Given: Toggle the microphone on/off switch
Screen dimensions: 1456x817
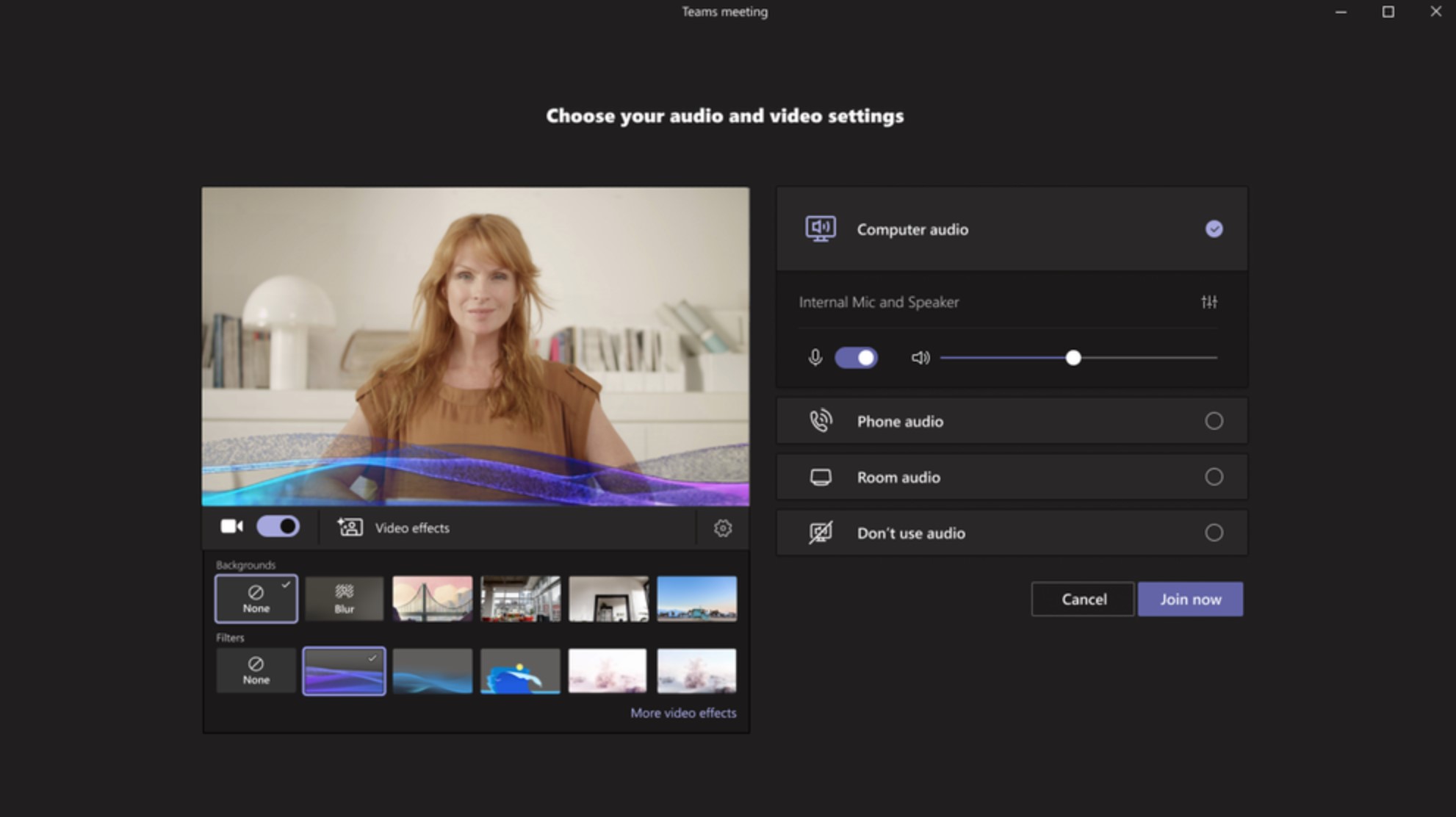Looking at the screenshot, I should coord(856,357).
